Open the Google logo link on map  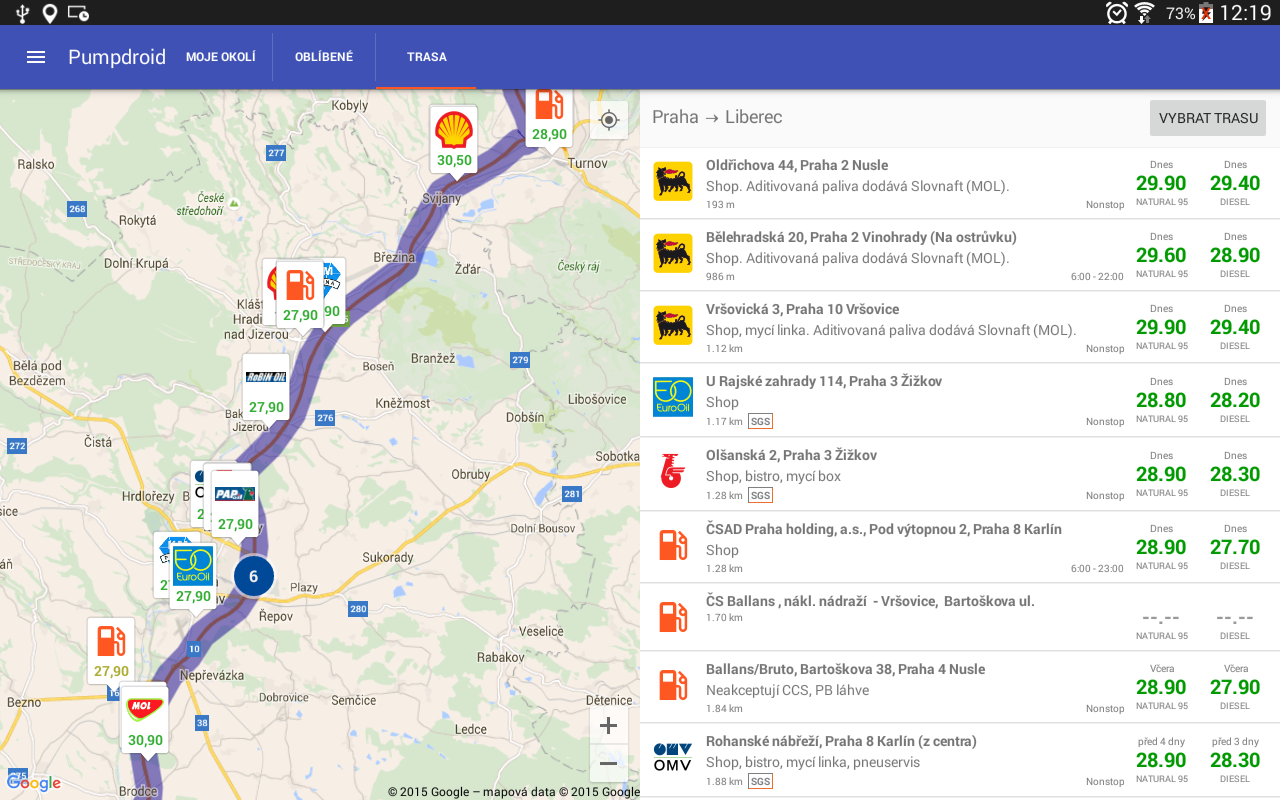[x=34, y=783]
